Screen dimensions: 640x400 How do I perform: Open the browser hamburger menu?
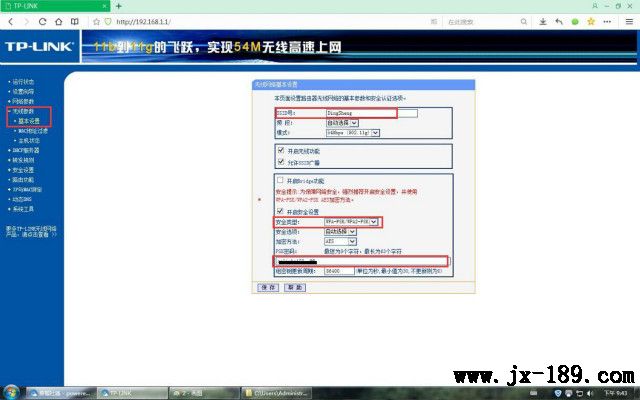click(629, 22)
